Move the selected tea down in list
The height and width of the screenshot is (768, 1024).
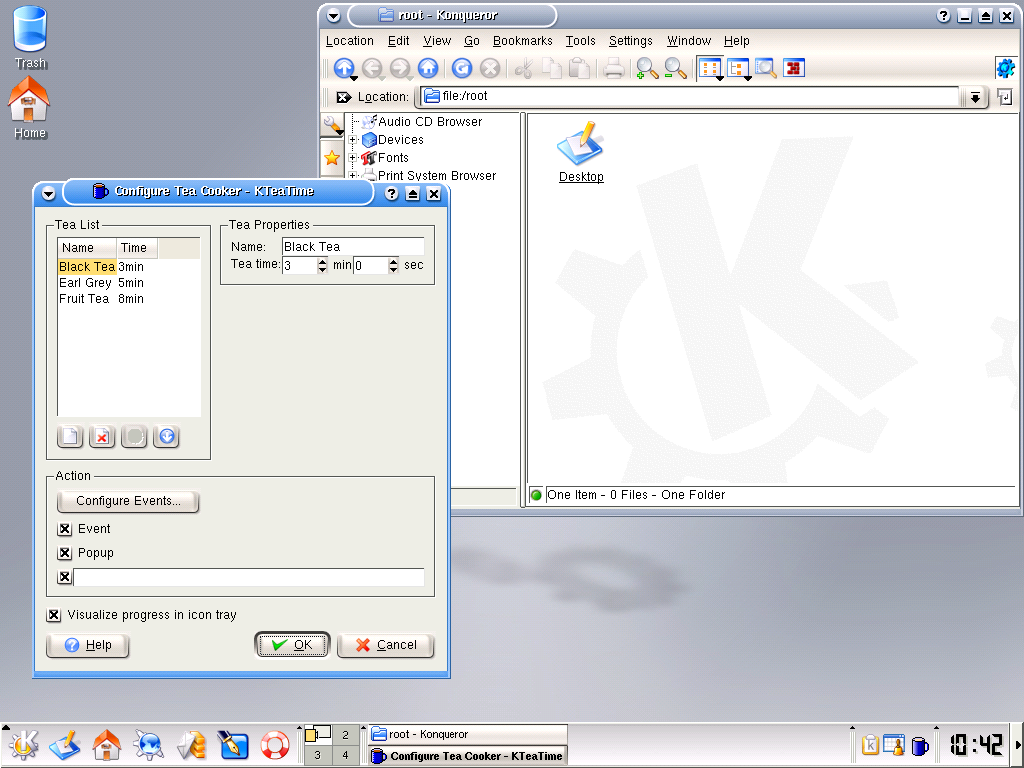point(167,436)
